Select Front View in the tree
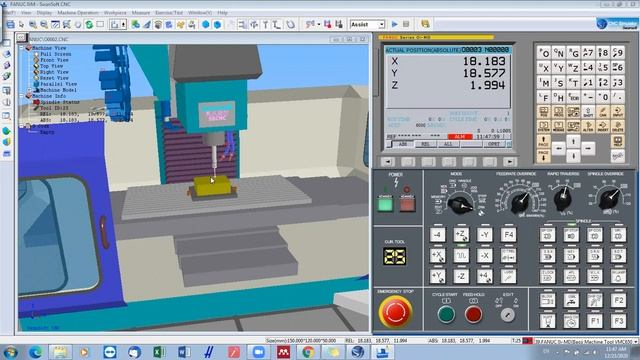The width and height of the screenshot is (640, 360). (x=54, y=60)
